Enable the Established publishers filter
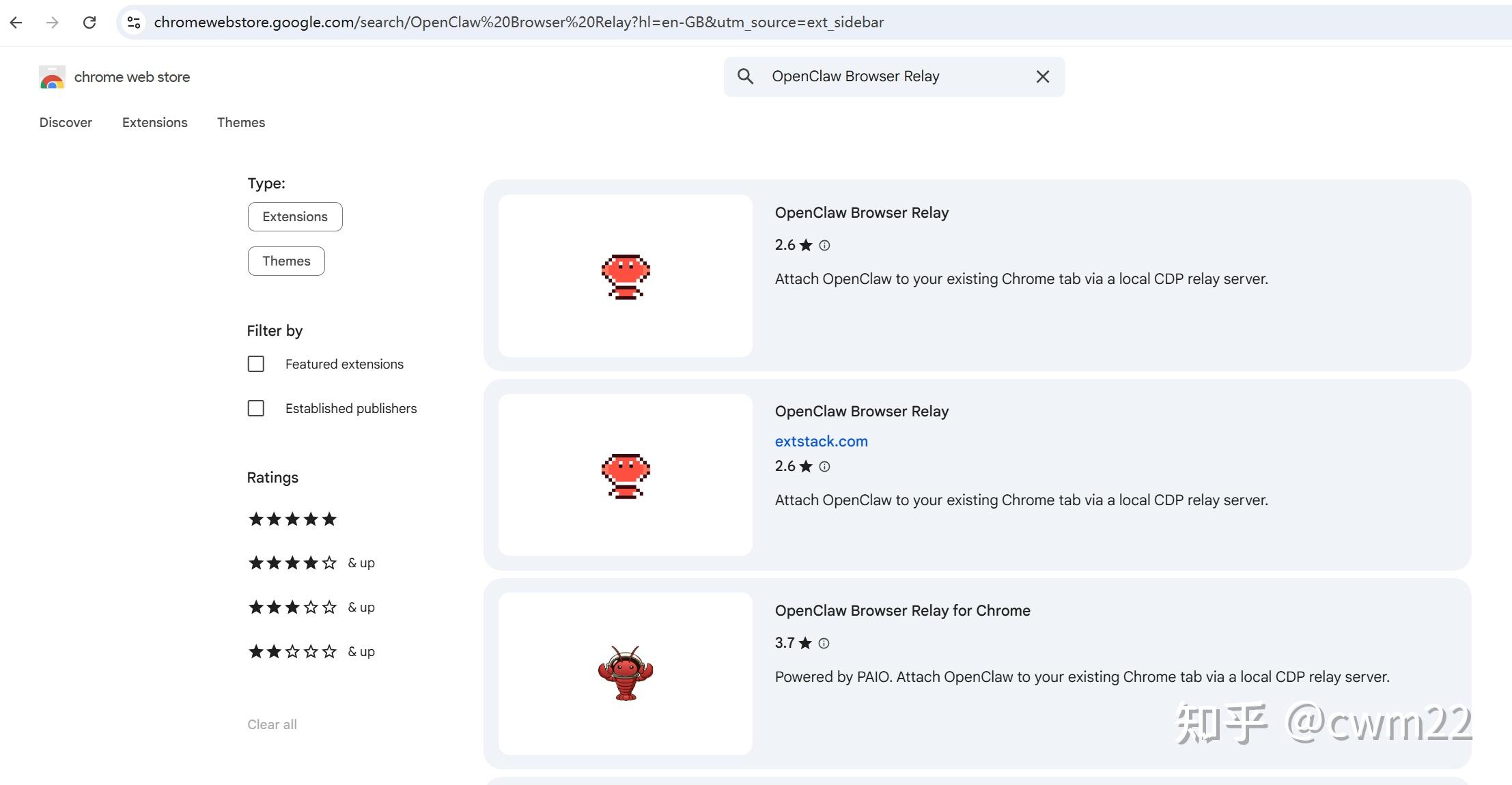This screenshot has width=1512, height=785. pos(256,408)
